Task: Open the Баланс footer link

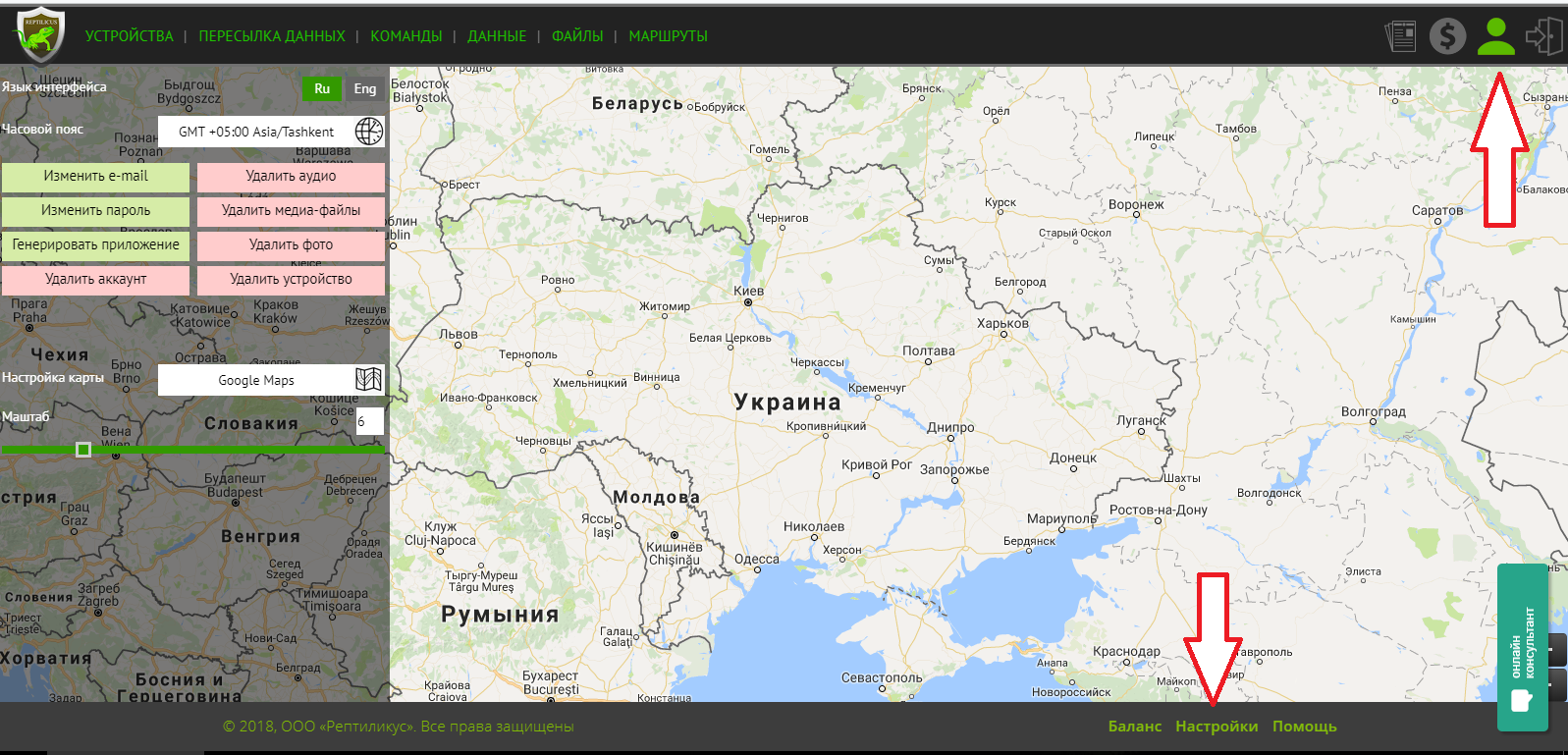Action: coord(1135,727)
